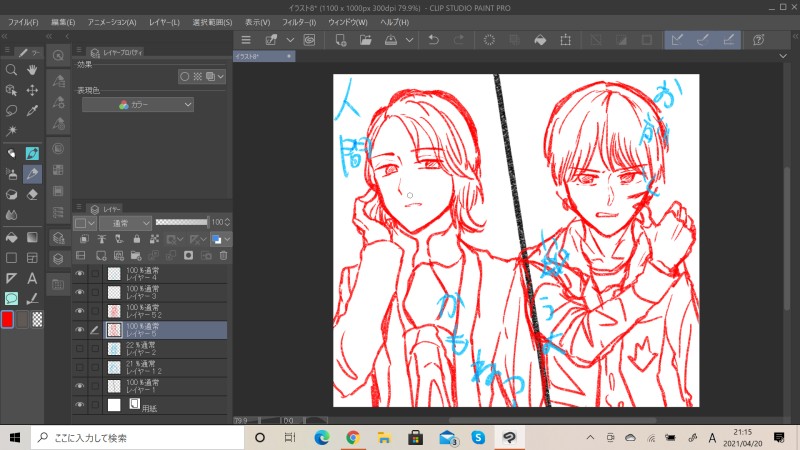Hide the 用紙 paper layer
The image size is (800, 450).
80,405
